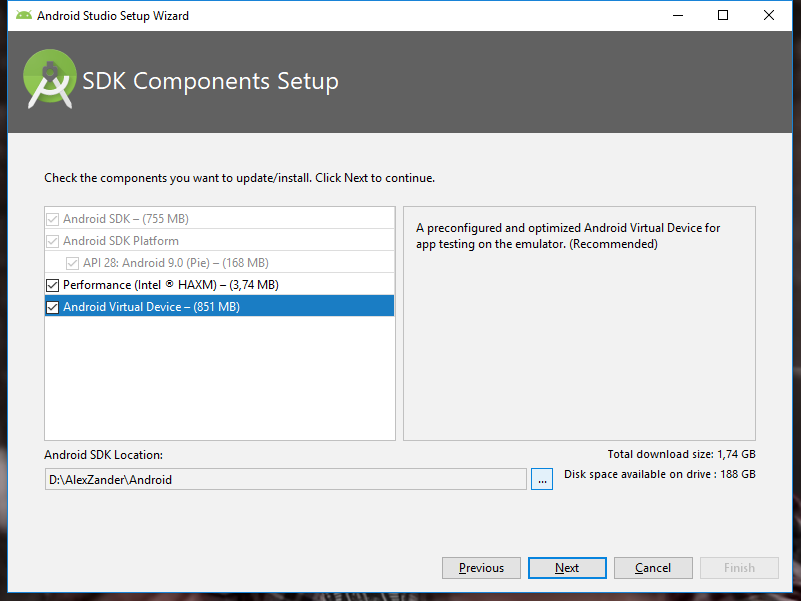Image resolution: width=801 pixels, height=601 pixels.
Task: Uncheck the Android Virtual Device checkbox
Action: pyautogui.click(x=53, y=307)
